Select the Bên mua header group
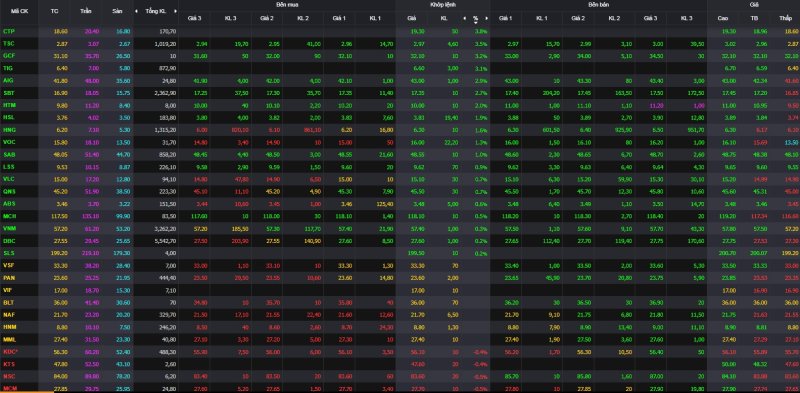Screen dimensions: 800x393 coord(287,4)
